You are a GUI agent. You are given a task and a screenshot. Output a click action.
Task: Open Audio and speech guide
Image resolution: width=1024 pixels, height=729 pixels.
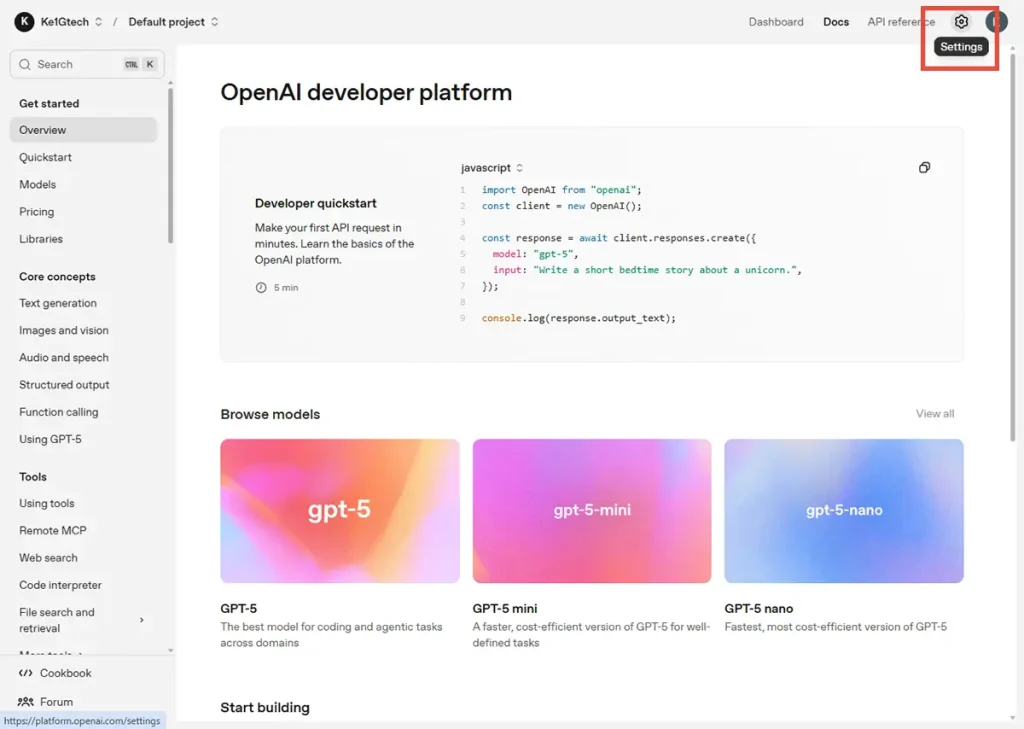[x=63, y=358]
